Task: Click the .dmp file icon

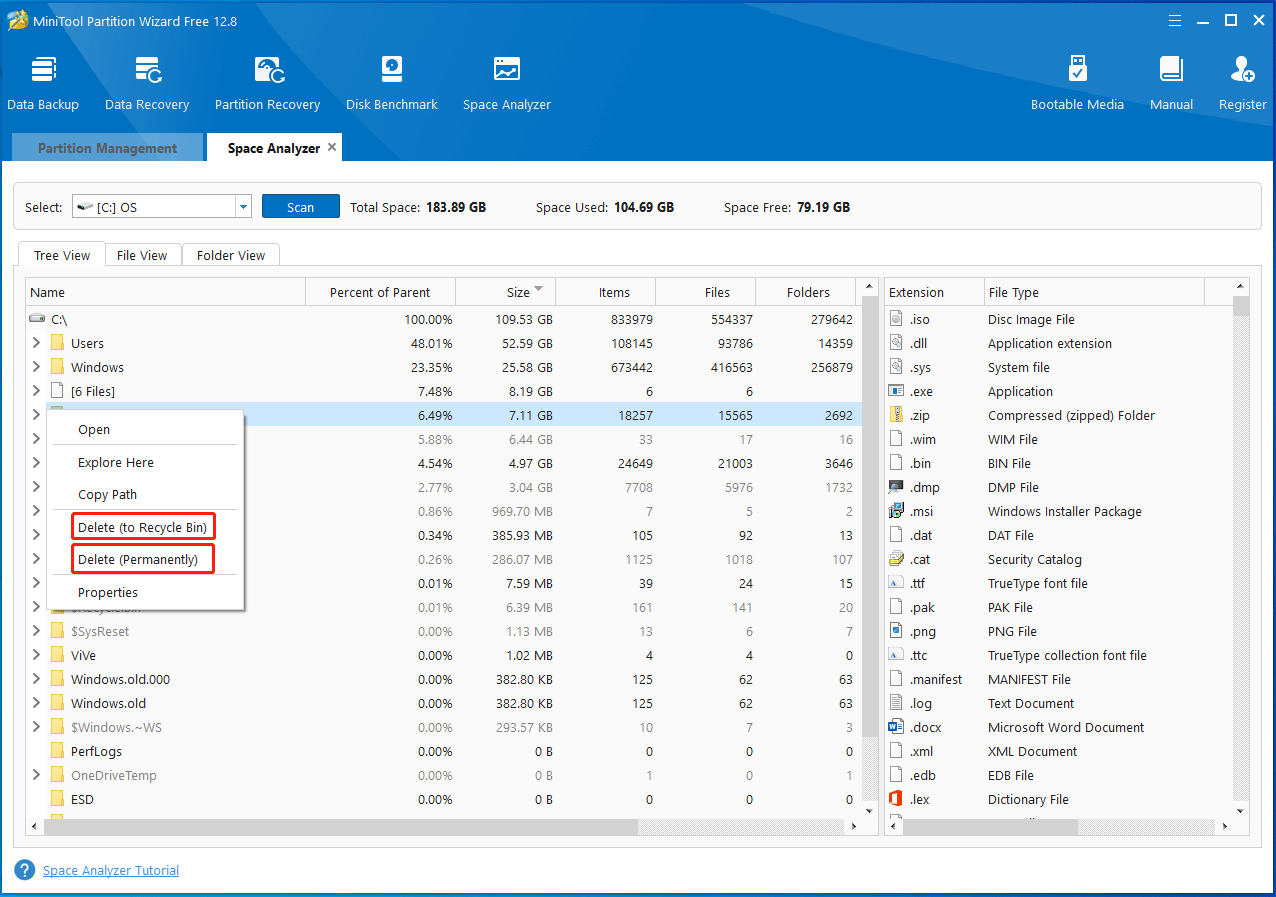Action: pyautogui.click(x=896, y=487)
